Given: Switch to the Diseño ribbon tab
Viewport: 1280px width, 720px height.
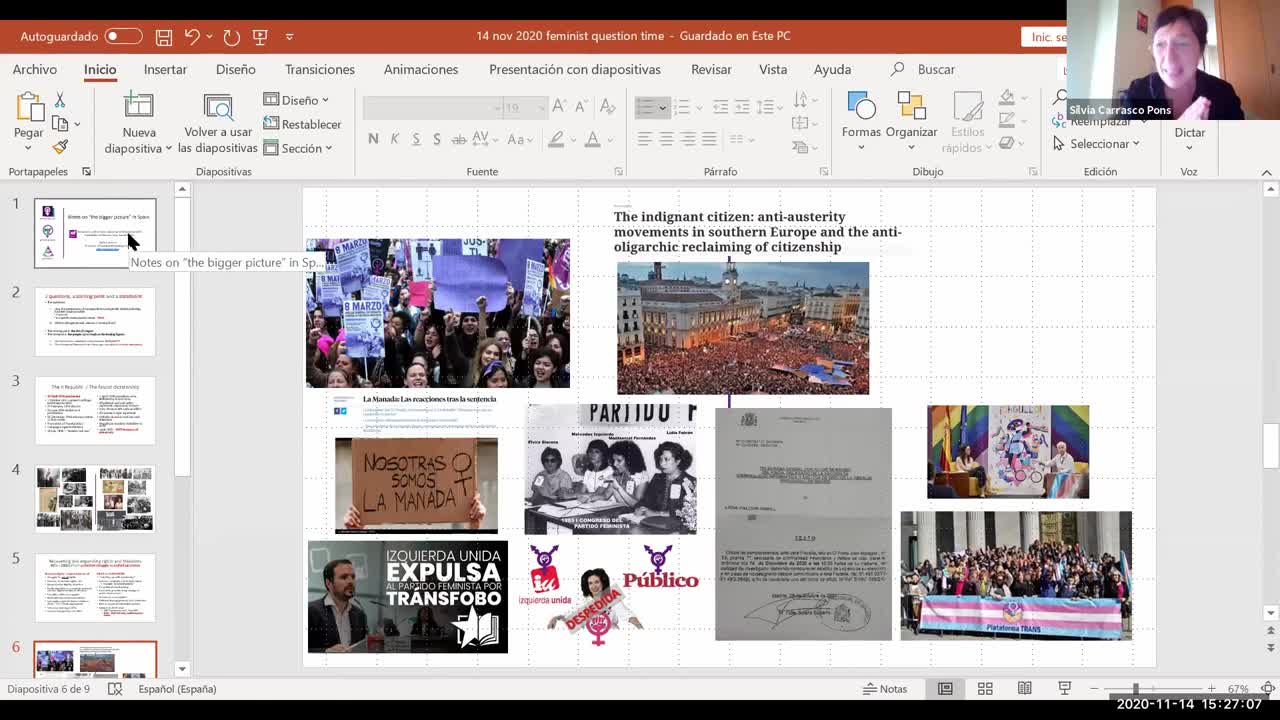Looking at the screenshot, I should pos(236,69).
